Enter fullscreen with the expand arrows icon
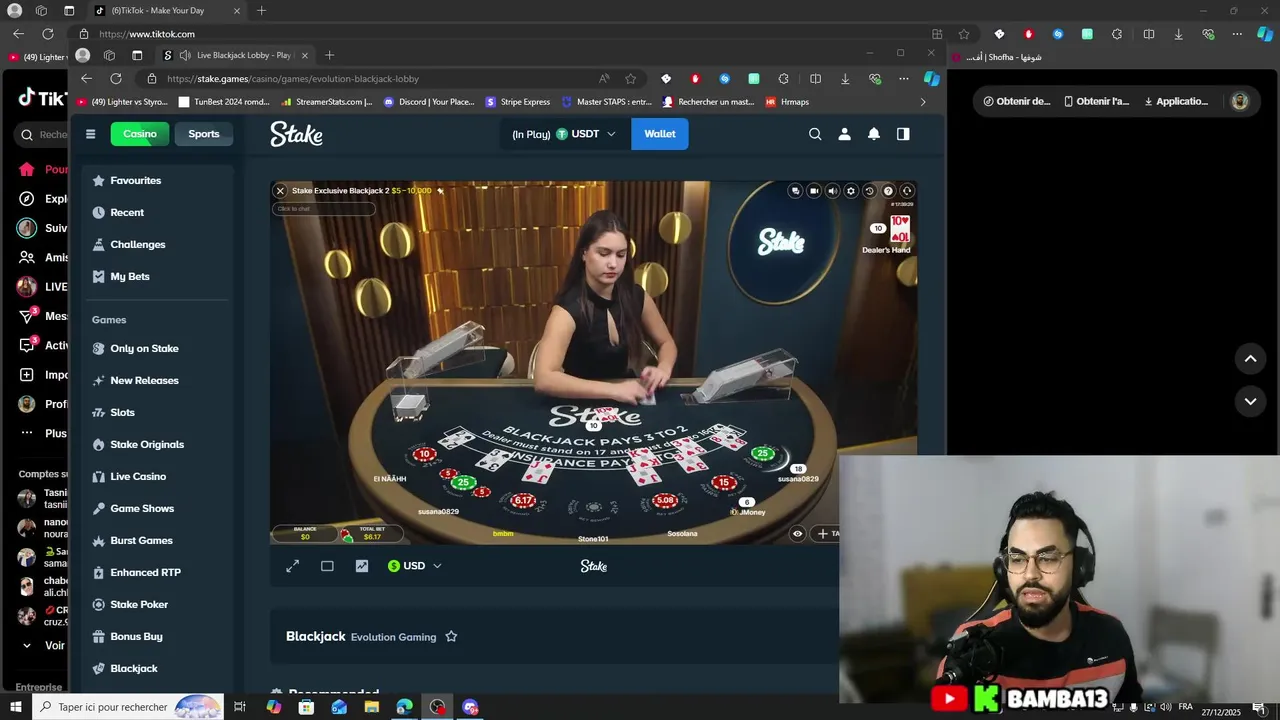 (x=293, y=566)
